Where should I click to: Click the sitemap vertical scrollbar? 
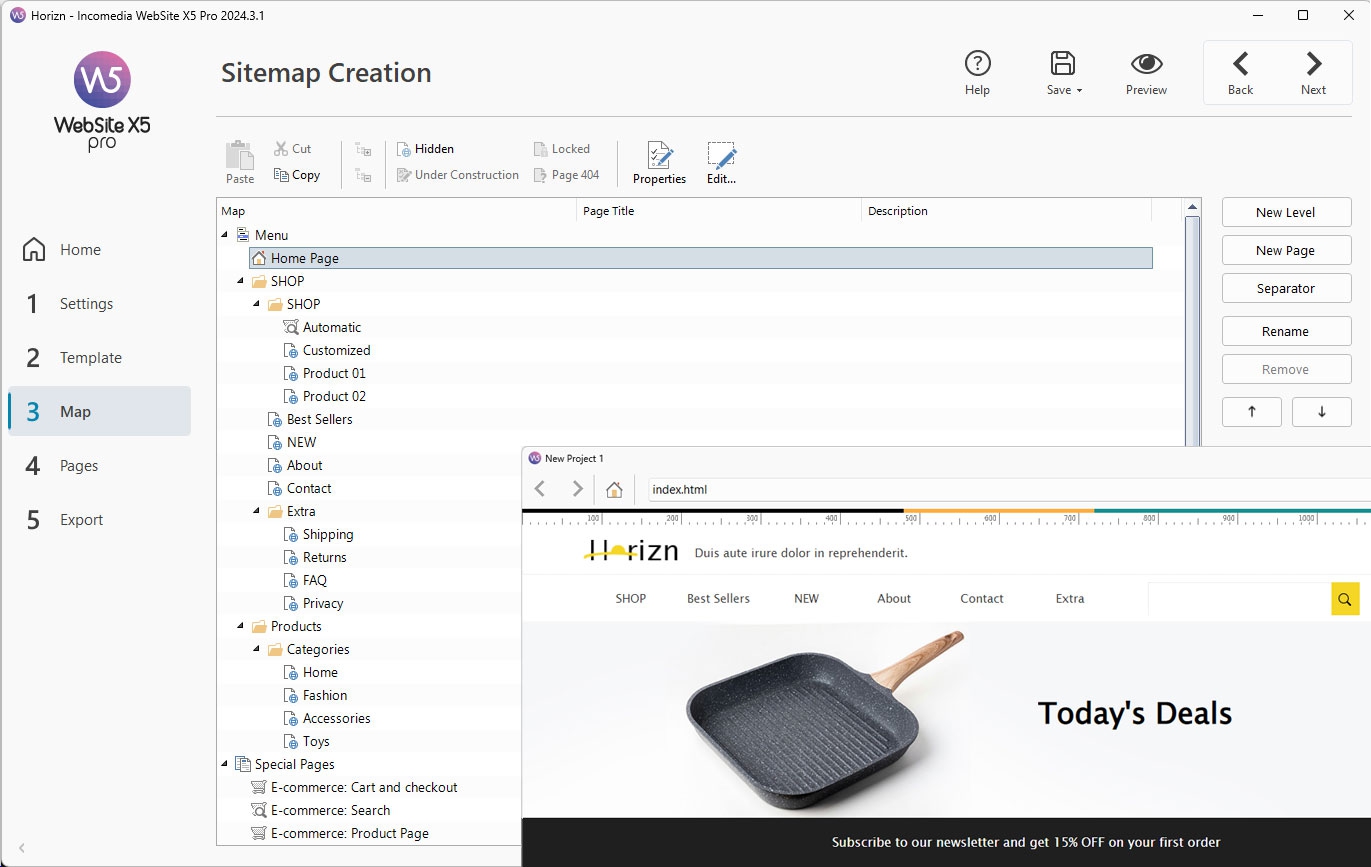coord(1192,330)
